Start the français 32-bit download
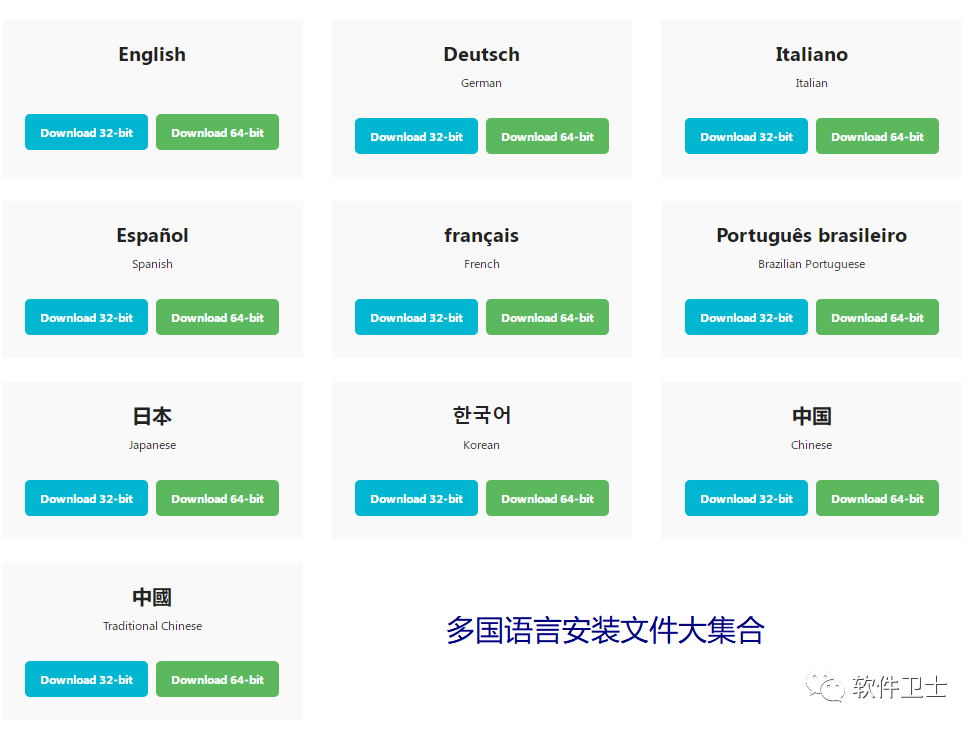The width and height of the screenshot is (979, 730). pos(416,317)
